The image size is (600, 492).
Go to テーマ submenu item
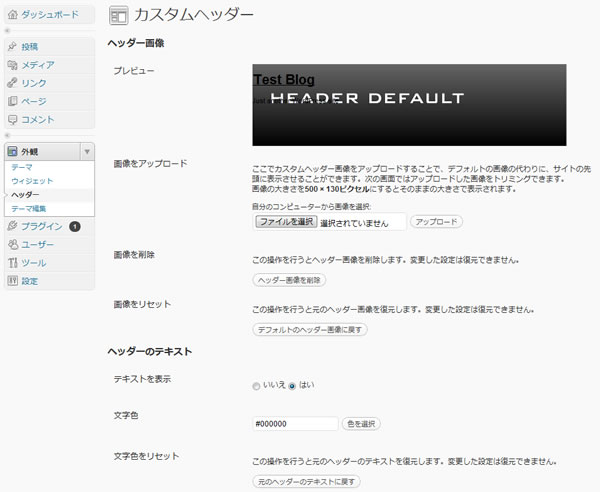[x=22, y=167]
